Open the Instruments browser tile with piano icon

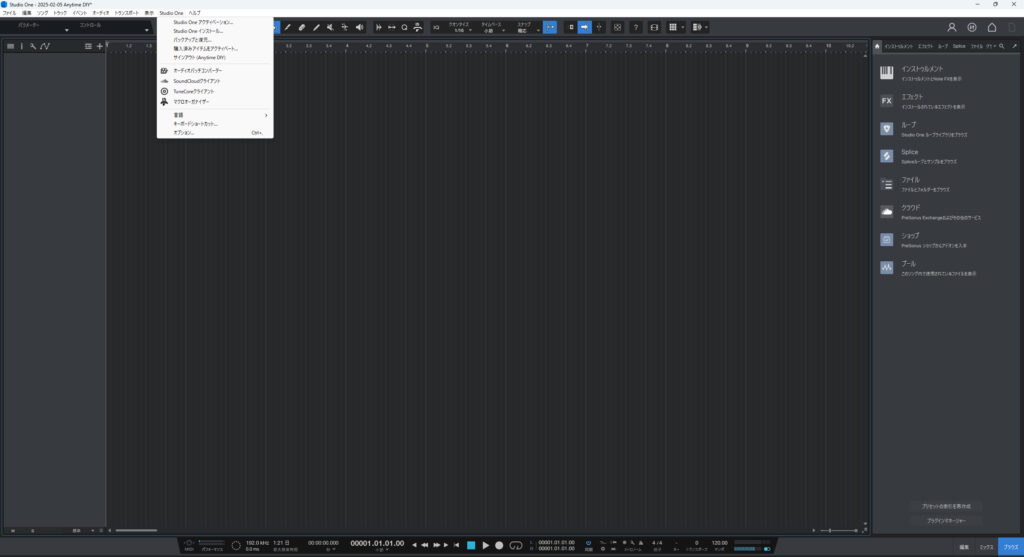[x=886, y=72]
